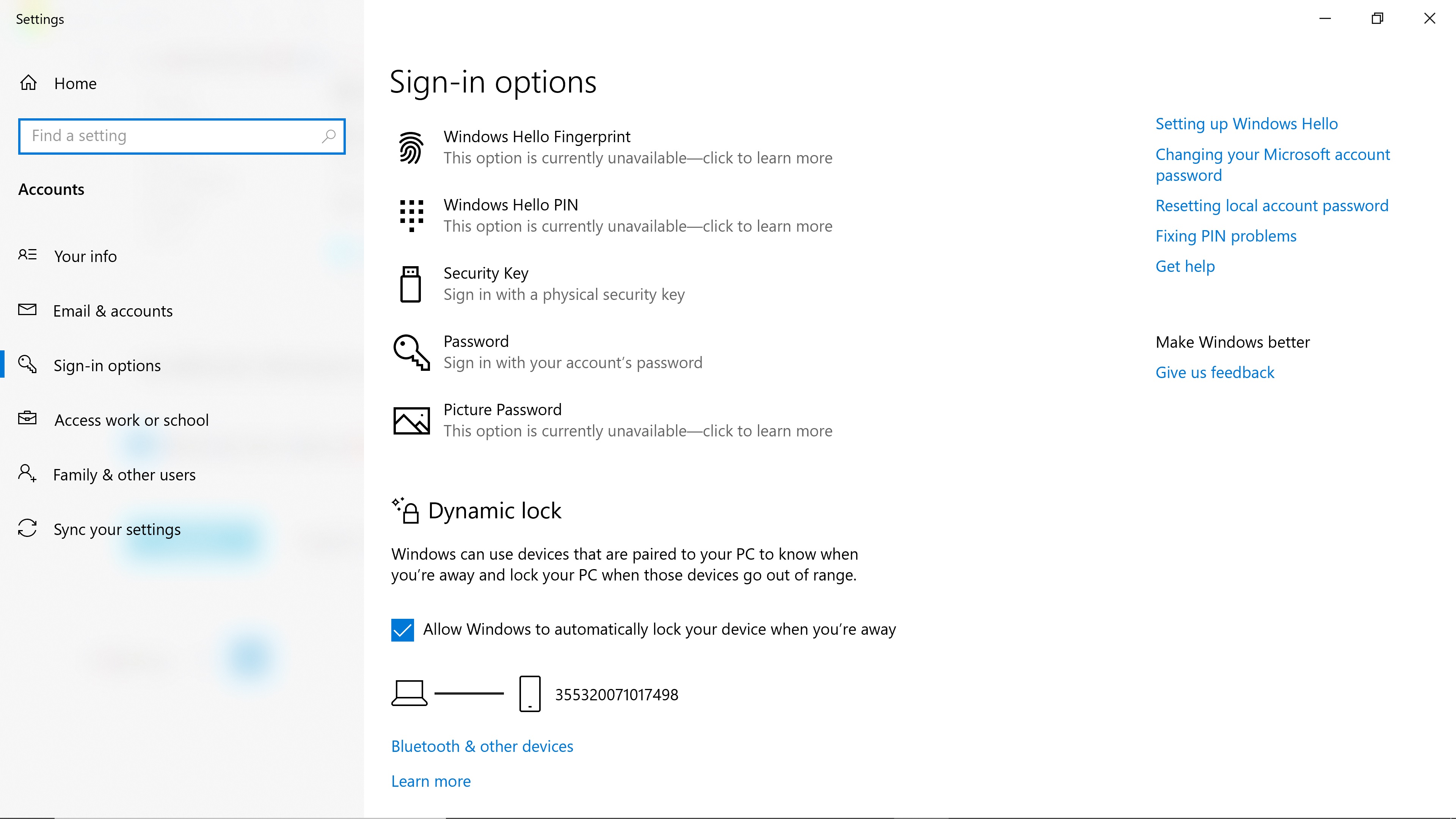The height and width of the screenshot is (819, 1456).
Task: Click the Password key icon
Action: pos(411,352)
